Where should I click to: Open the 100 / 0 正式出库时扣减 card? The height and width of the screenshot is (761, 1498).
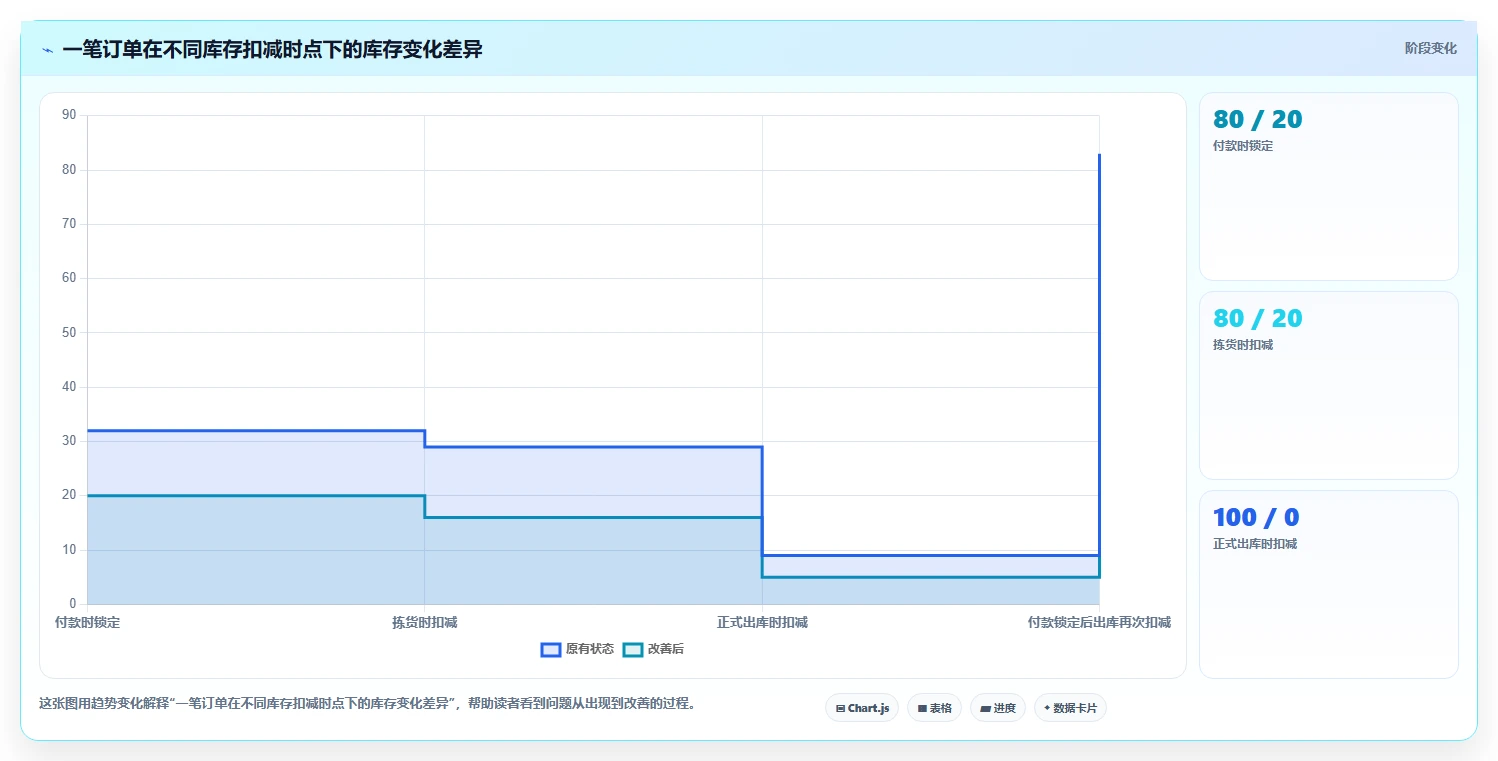[1328, 584]
